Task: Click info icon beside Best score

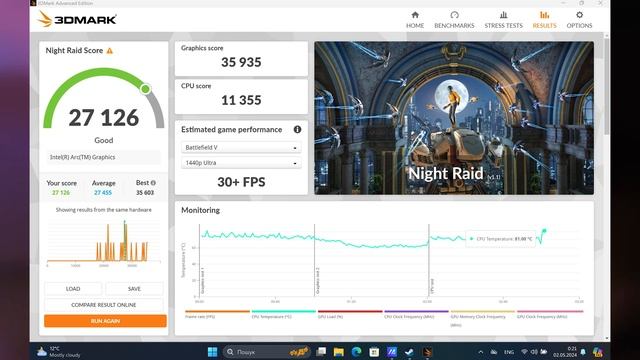Action: (x=153, y=183)
